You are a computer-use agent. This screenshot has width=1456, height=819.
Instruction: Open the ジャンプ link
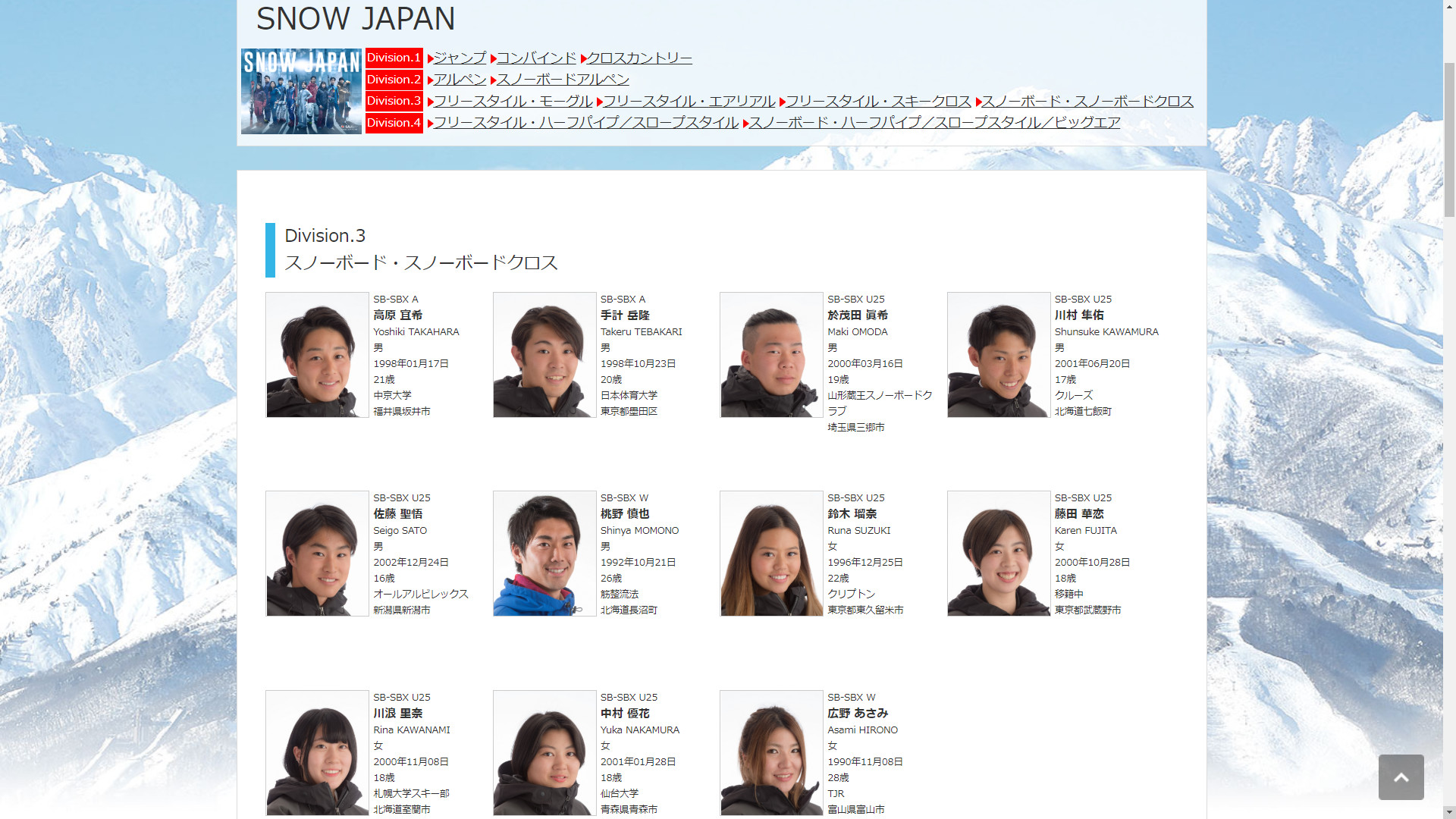pyautogui.click(x=460, y=58)
